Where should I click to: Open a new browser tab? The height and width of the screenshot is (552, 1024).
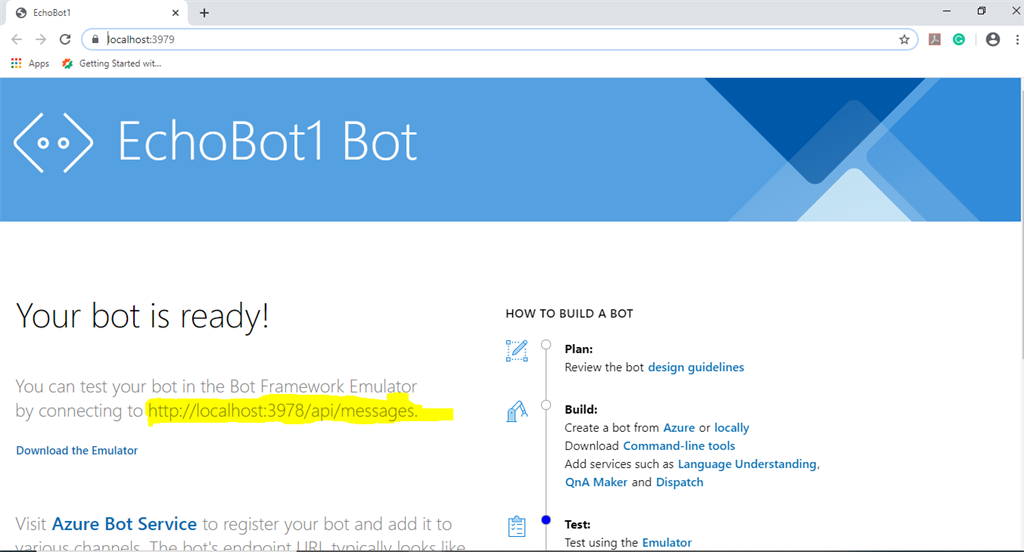coord(204,12)
